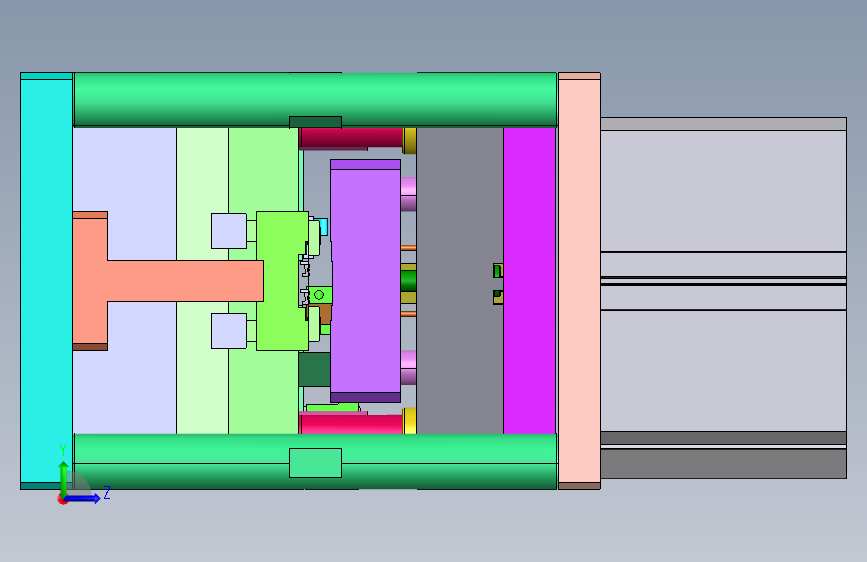Select the lower pink cylinder
The height and width of the screenshot is (562, 867).
408,367
